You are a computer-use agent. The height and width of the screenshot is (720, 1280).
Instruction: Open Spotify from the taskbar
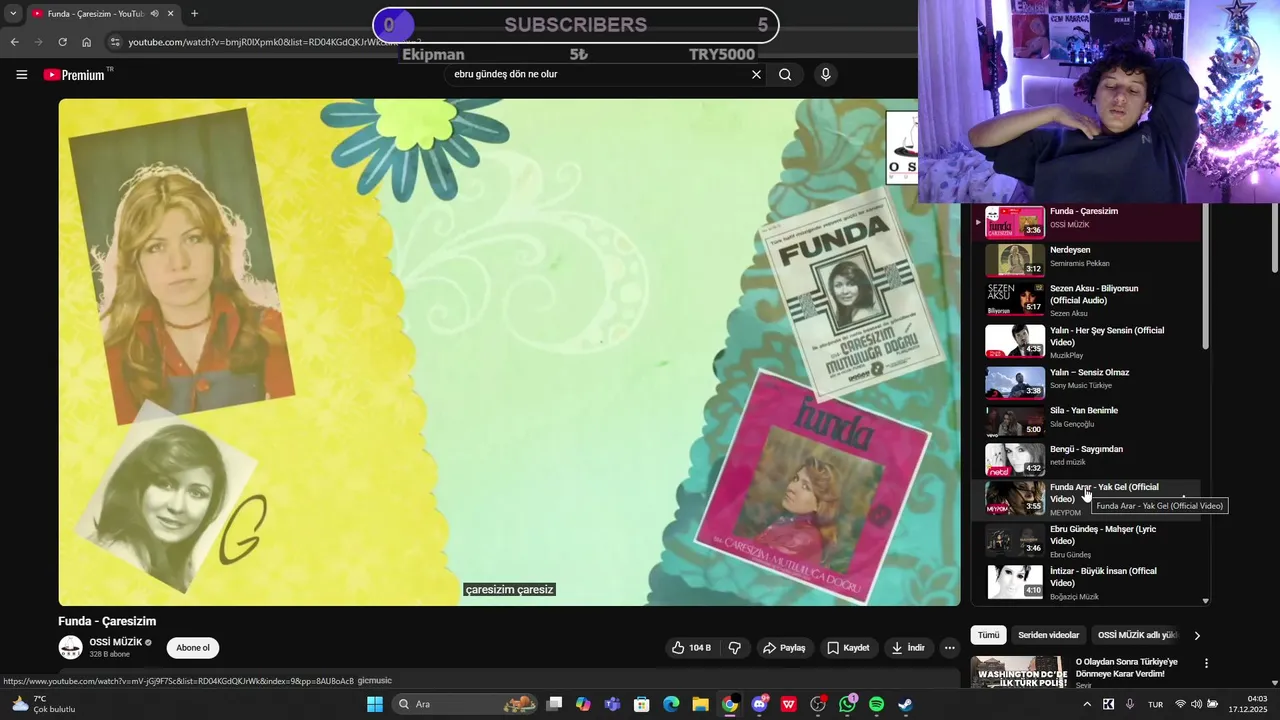(x=876, y=704)
